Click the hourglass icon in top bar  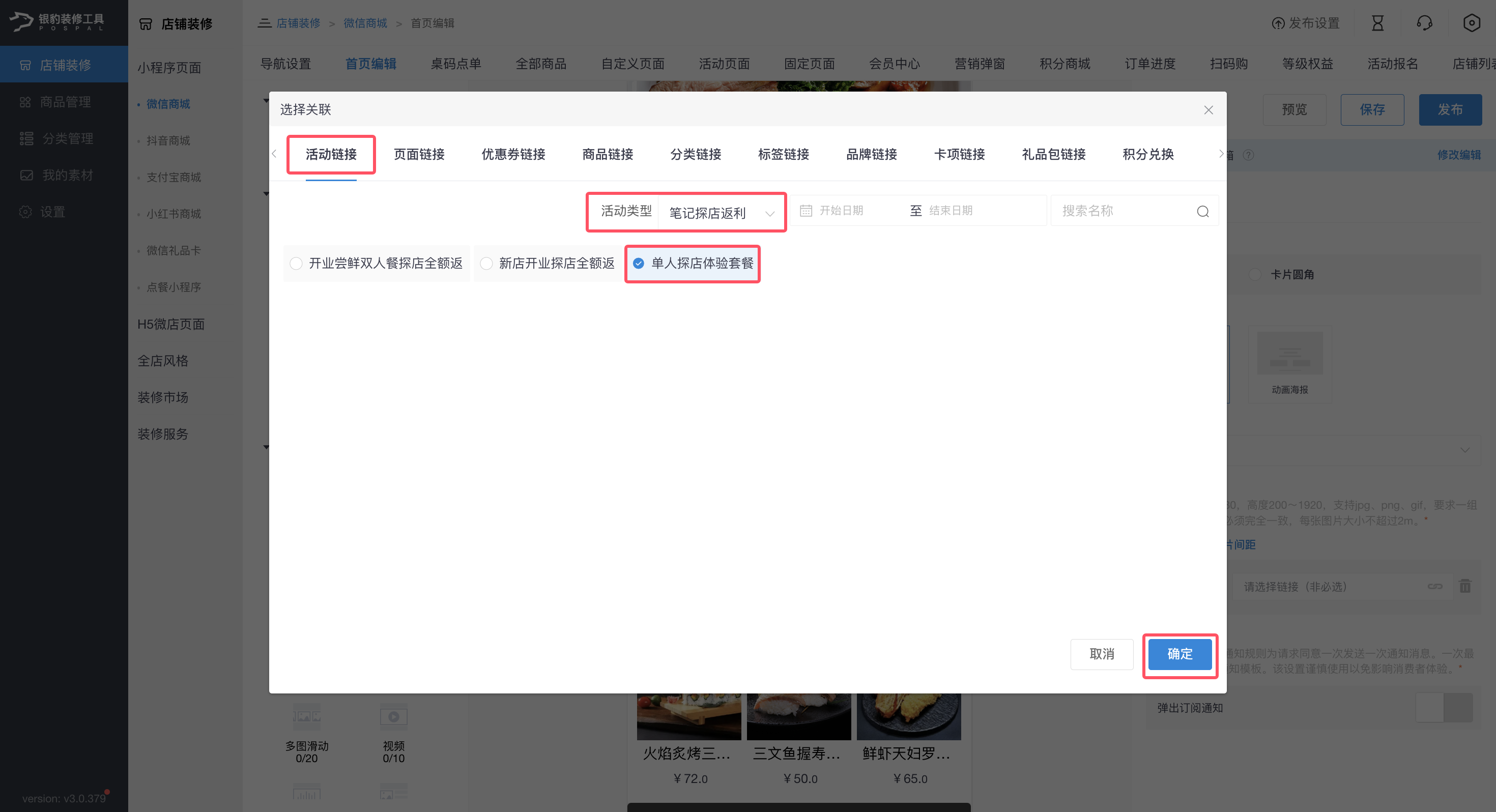pyautogui.click(x=1377, y=23)
